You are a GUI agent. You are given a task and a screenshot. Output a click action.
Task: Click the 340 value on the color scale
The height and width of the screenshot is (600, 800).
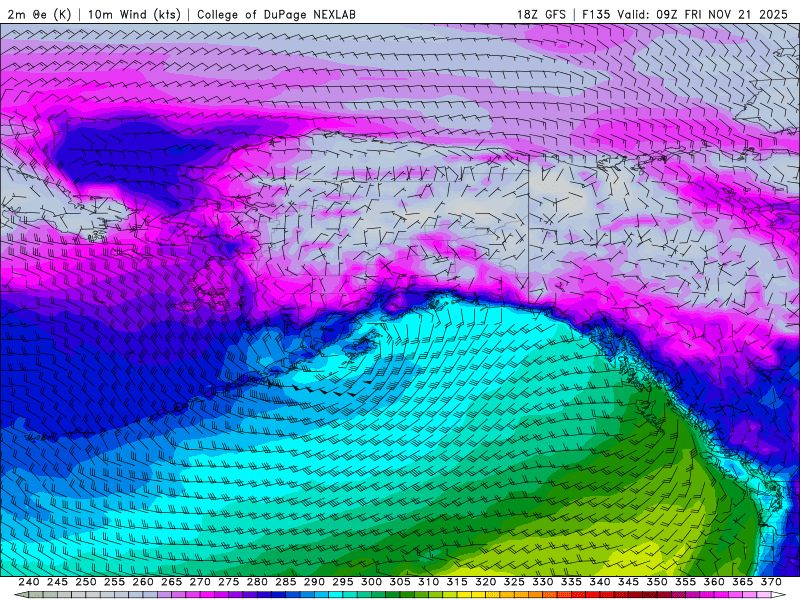click(600, 582)
